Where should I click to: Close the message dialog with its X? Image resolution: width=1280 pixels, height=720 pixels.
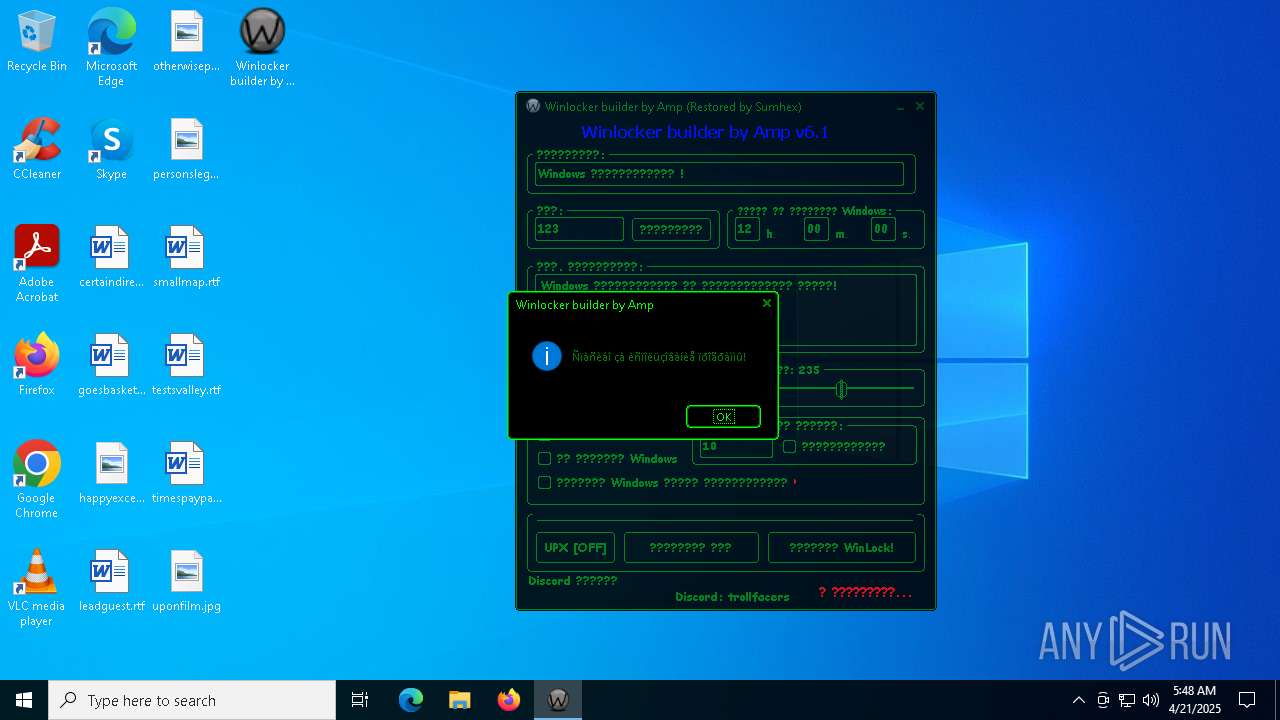767,303
